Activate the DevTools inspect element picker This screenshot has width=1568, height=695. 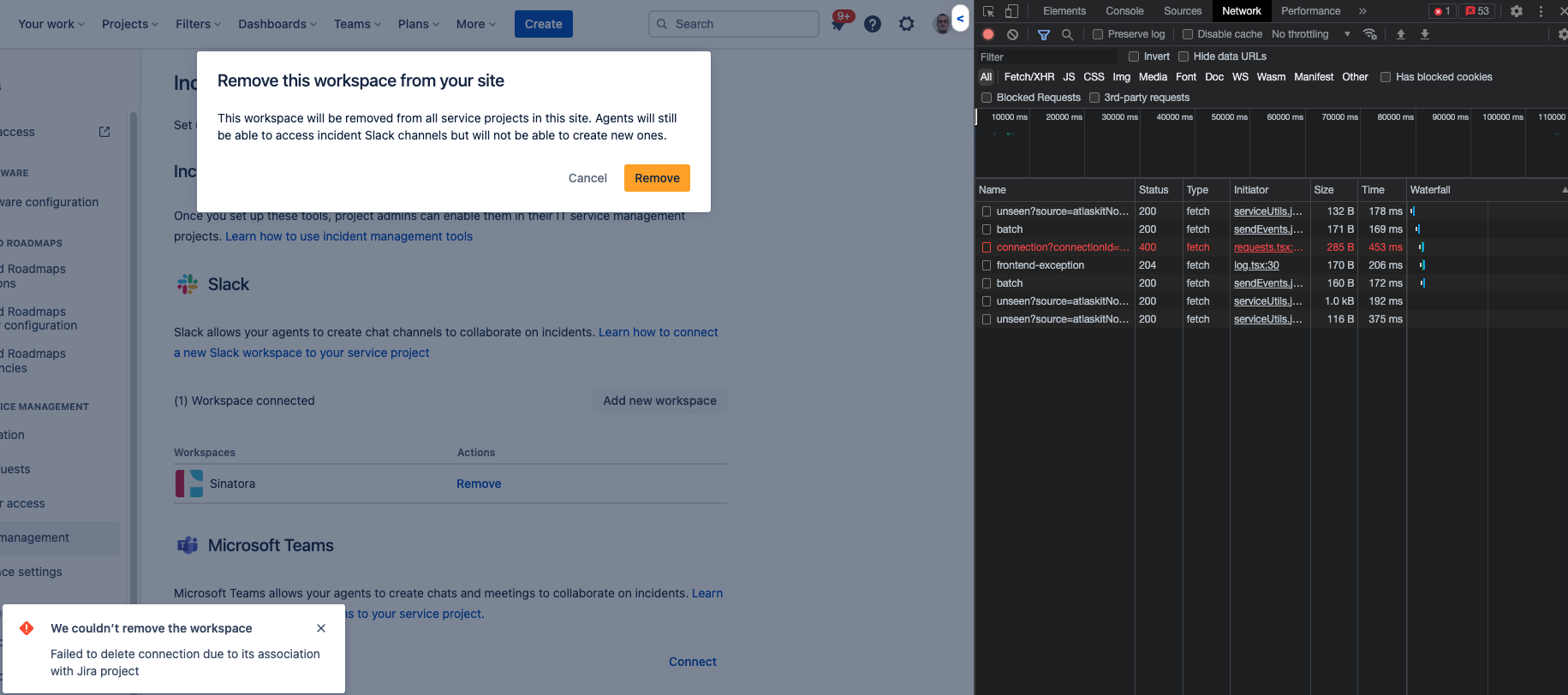point(988,11)
